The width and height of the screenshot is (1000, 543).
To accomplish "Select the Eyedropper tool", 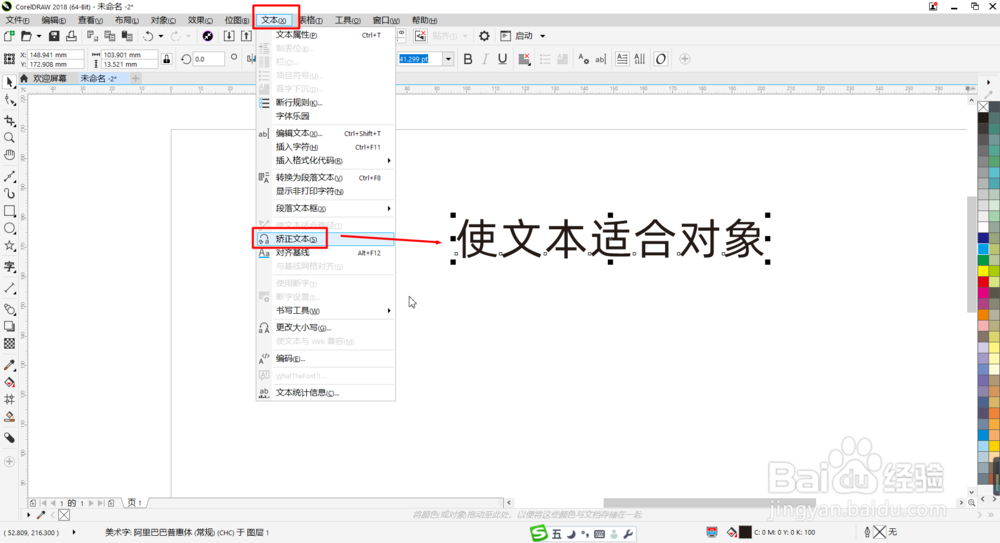I will pyautogui.click(x=9, y=366).
